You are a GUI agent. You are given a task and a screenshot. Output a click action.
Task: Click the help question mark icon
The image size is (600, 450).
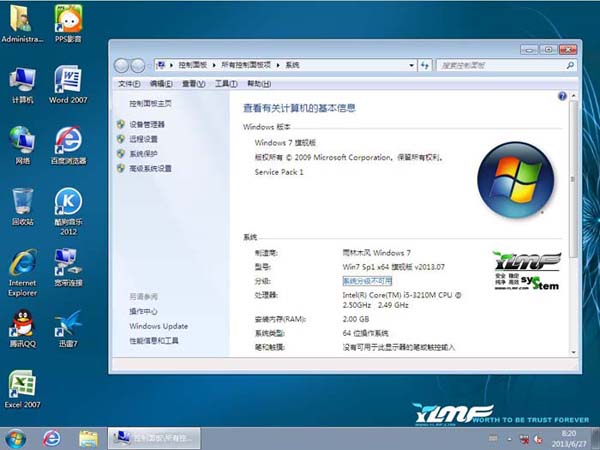point(562,97)
